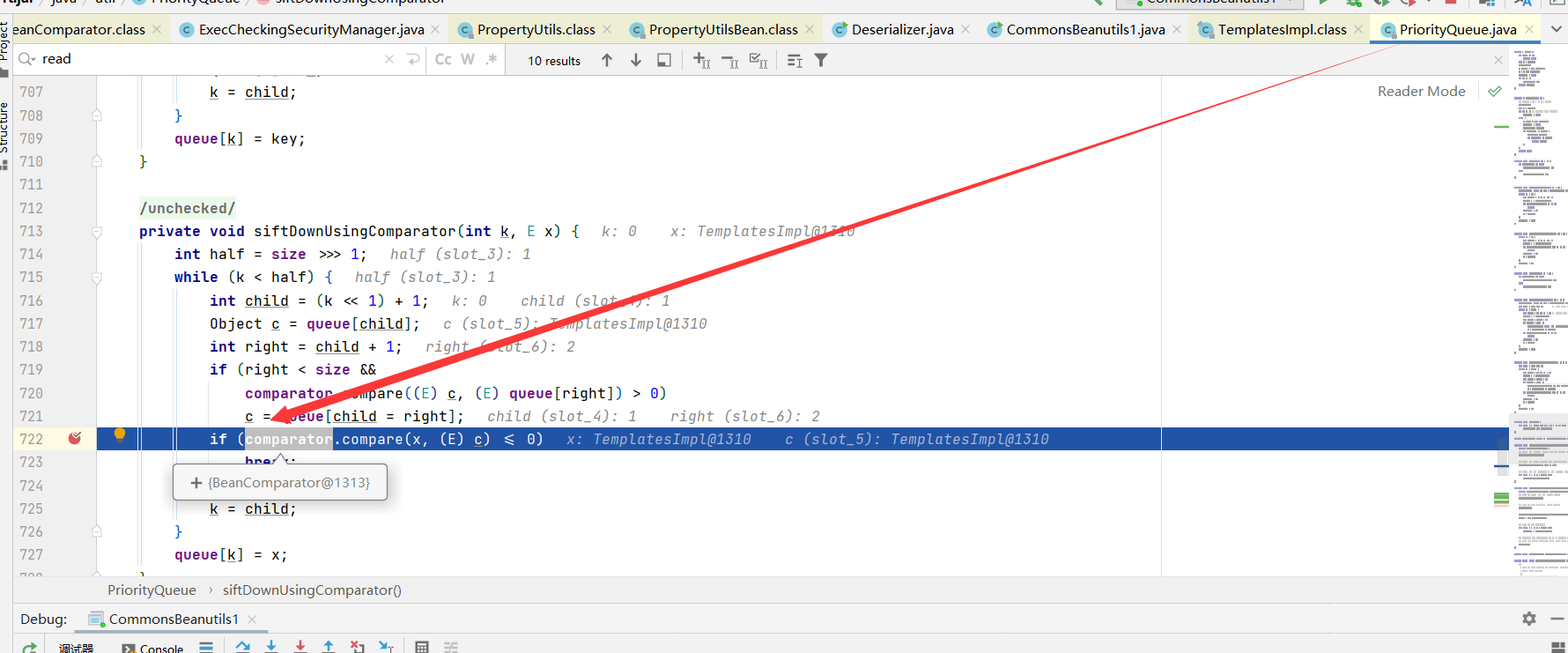The width and height of the screenshot is (1568, 653).
Task: Click the Step Into debug button
Action: [x=271, y=647]
